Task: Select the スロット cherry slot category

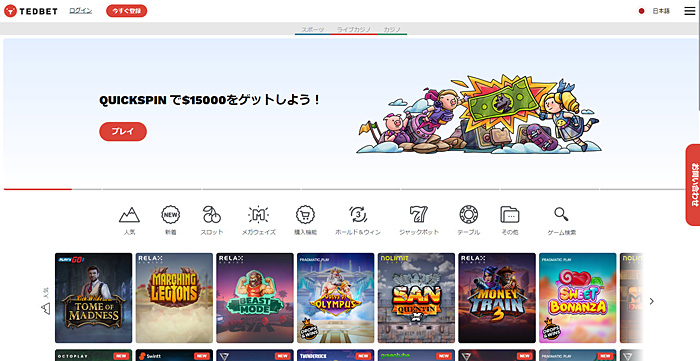Action: coord(212,220)
